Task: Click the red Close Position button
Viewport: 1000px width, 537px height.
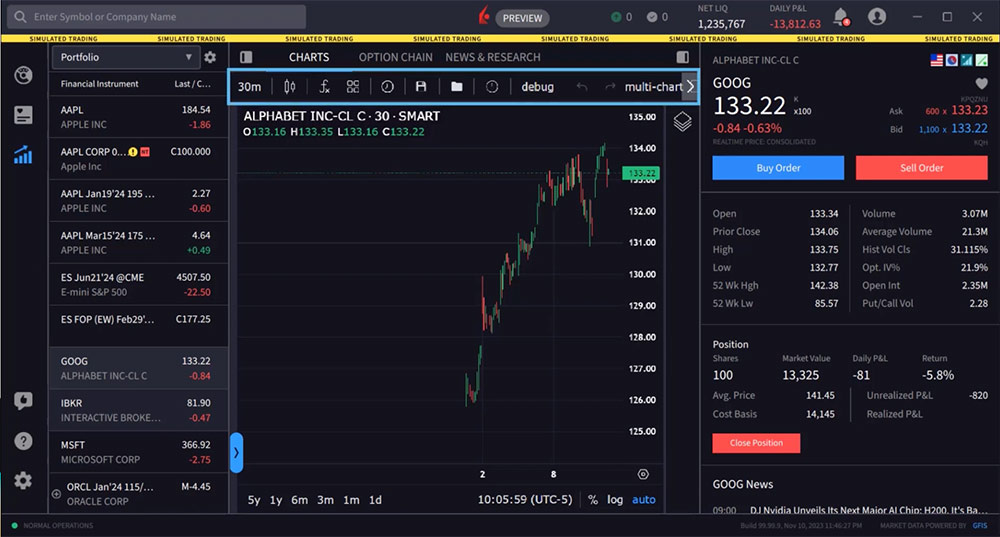Action: (x=755, y=442)
